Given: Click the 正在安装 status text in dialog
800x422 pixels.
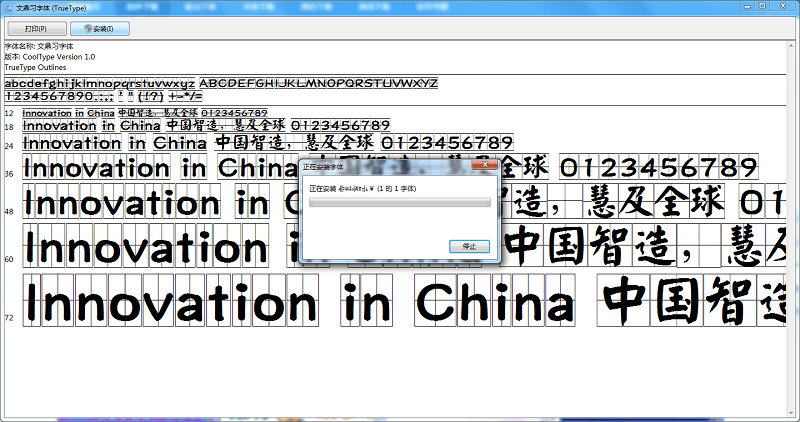Looking at the screenshot, I should pos(362,189).
